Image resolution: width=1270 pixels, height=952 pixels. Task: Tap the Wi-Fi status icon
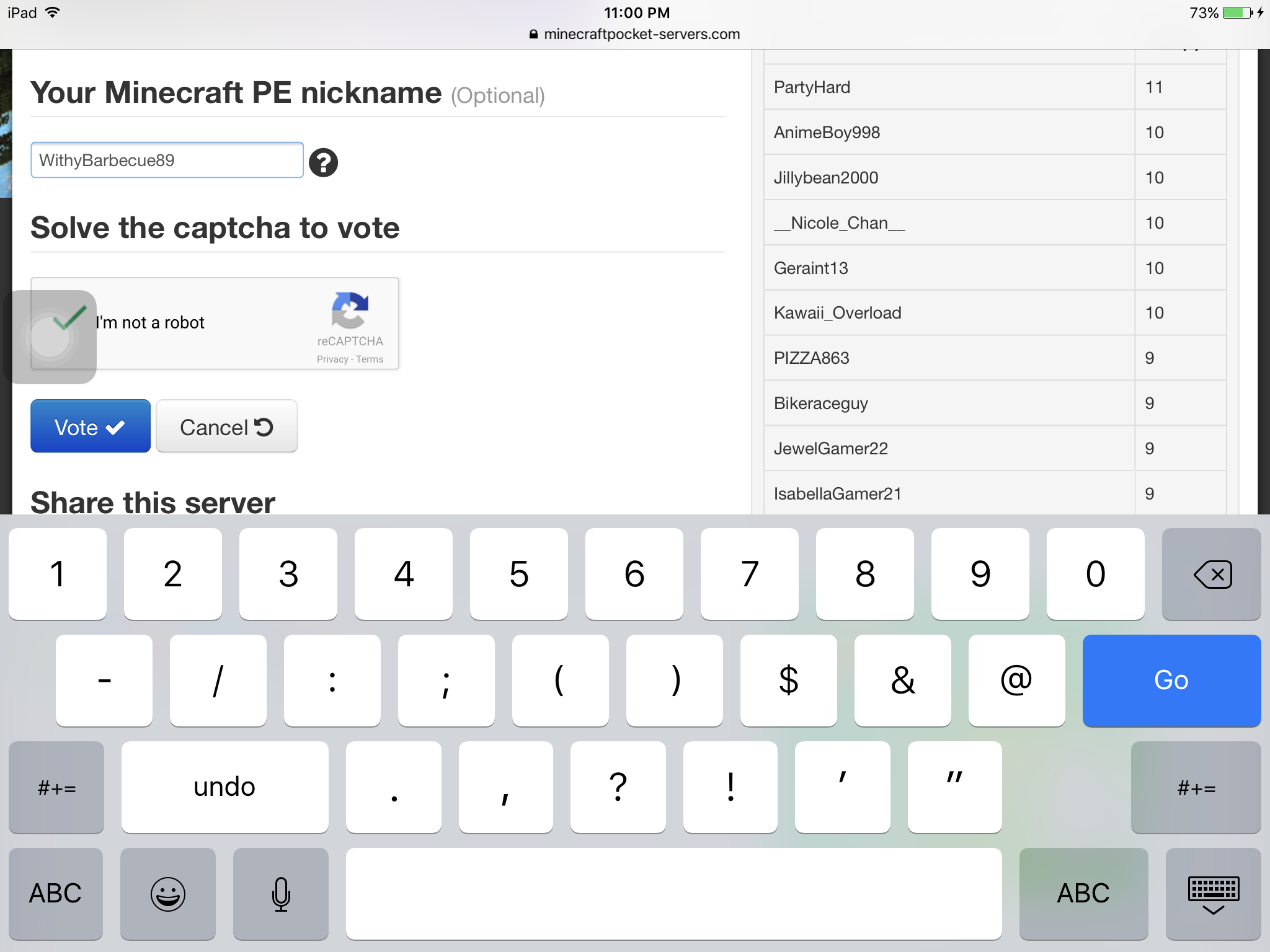tap(53, 12)
